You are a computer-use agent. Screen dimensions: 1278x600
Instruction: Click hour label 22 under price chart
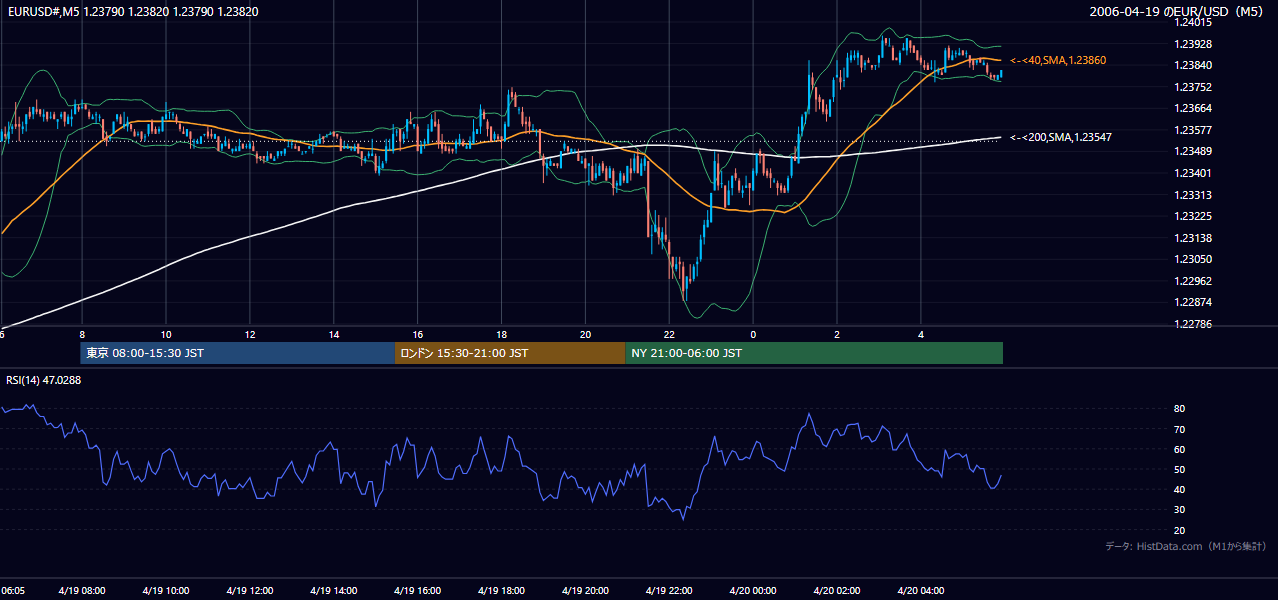(670, 335)
